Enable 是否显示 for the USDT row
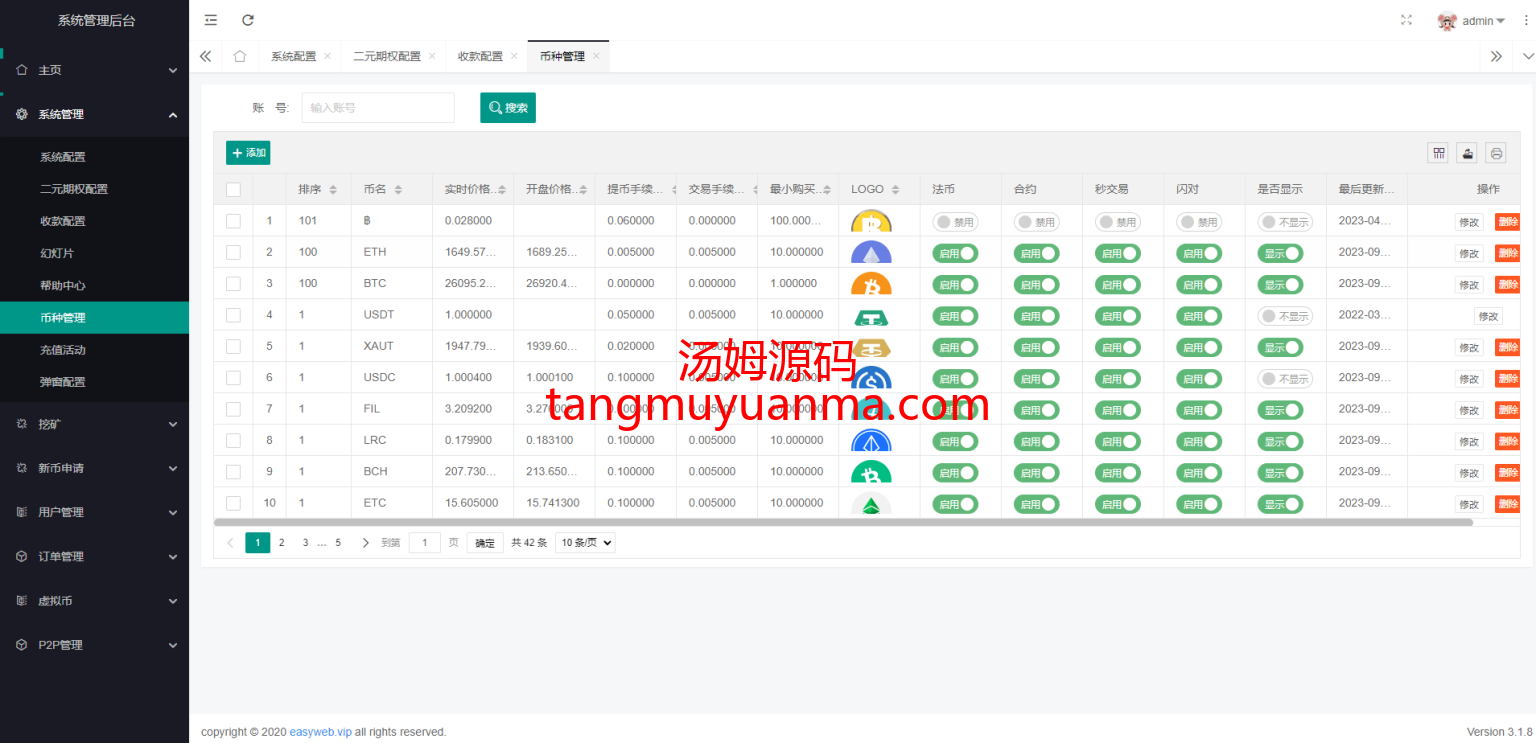The width and height of the screenshot is (1536, 743). [x=1284, y=316]
